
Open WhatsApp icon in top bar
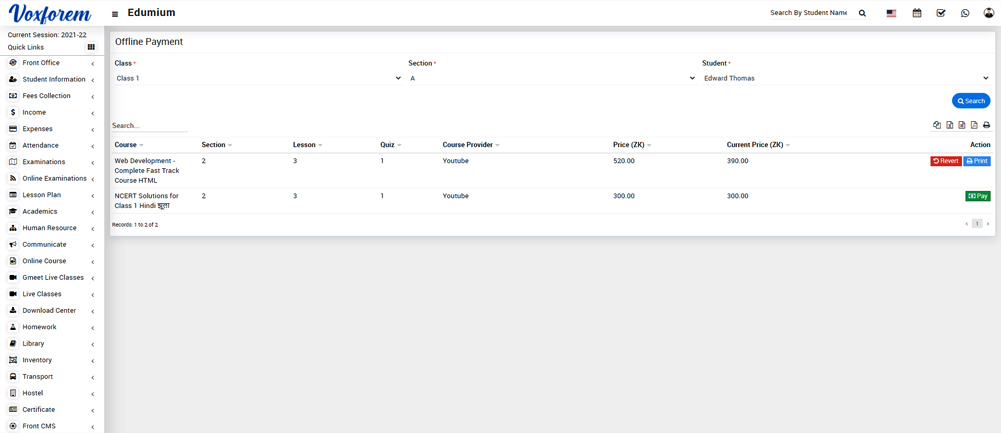pos(964,14)
